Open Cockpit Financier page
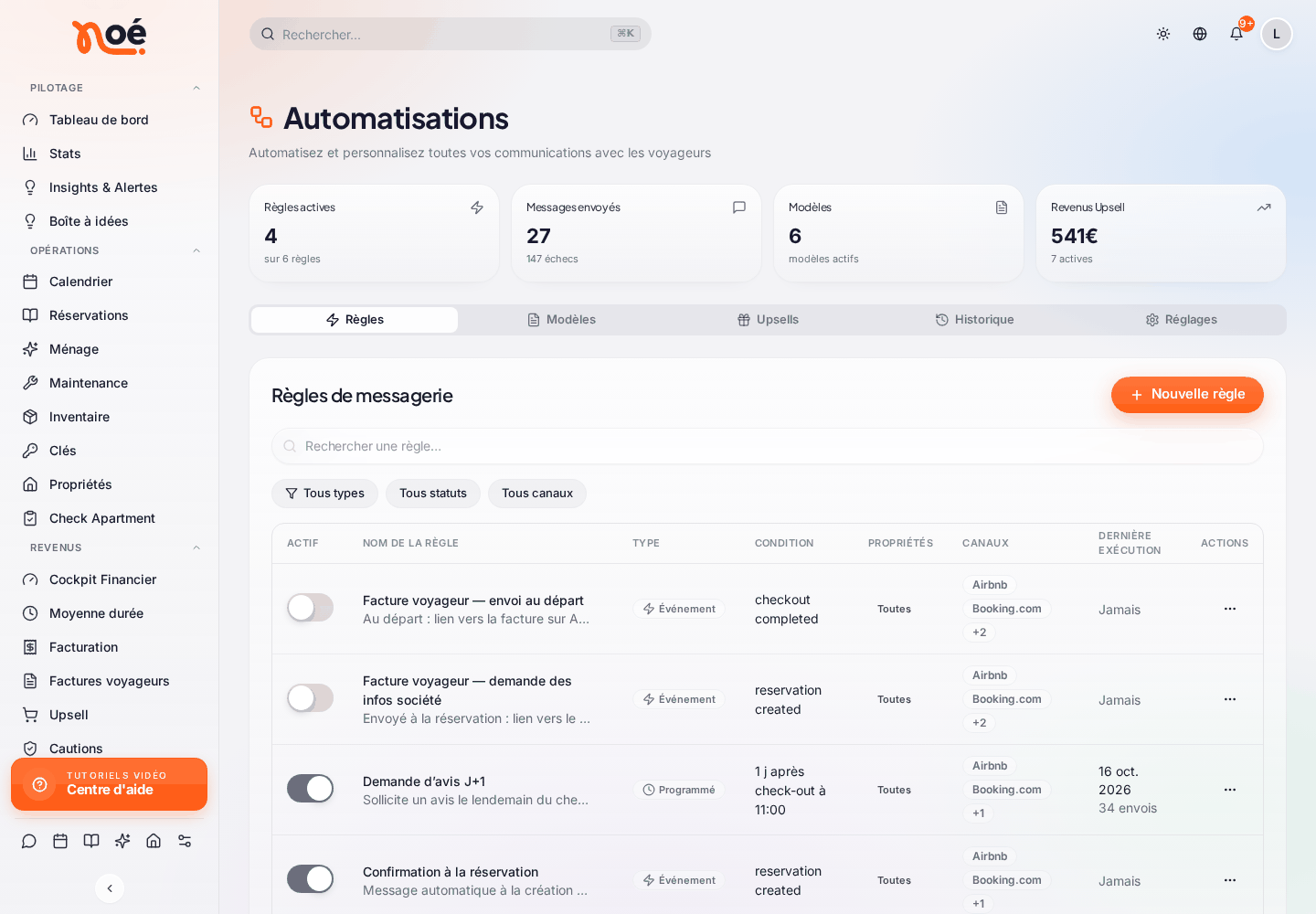 coord(110,579)
